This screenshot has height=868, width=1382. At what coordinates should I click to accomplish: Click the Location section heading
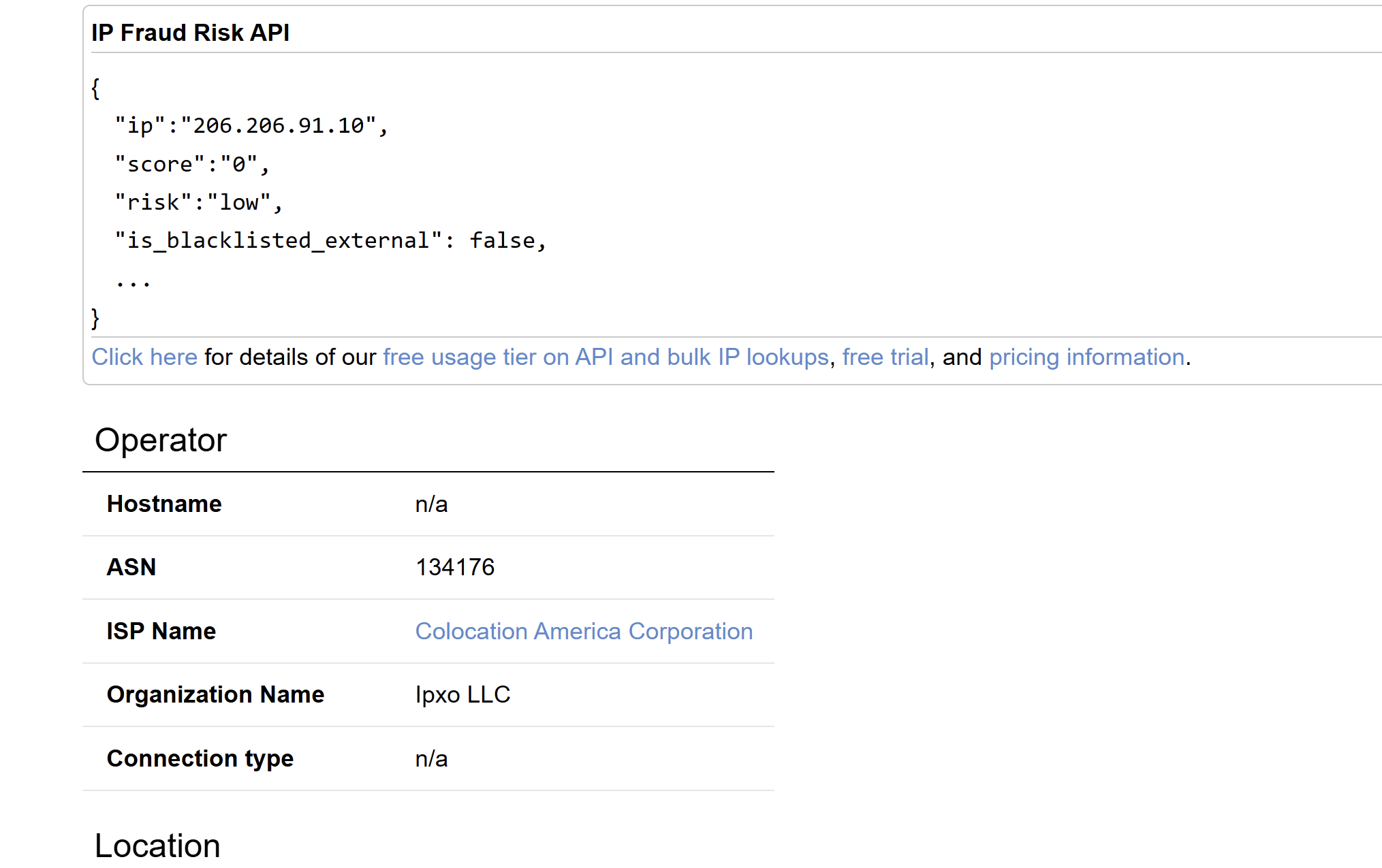[x=157, y=846]
